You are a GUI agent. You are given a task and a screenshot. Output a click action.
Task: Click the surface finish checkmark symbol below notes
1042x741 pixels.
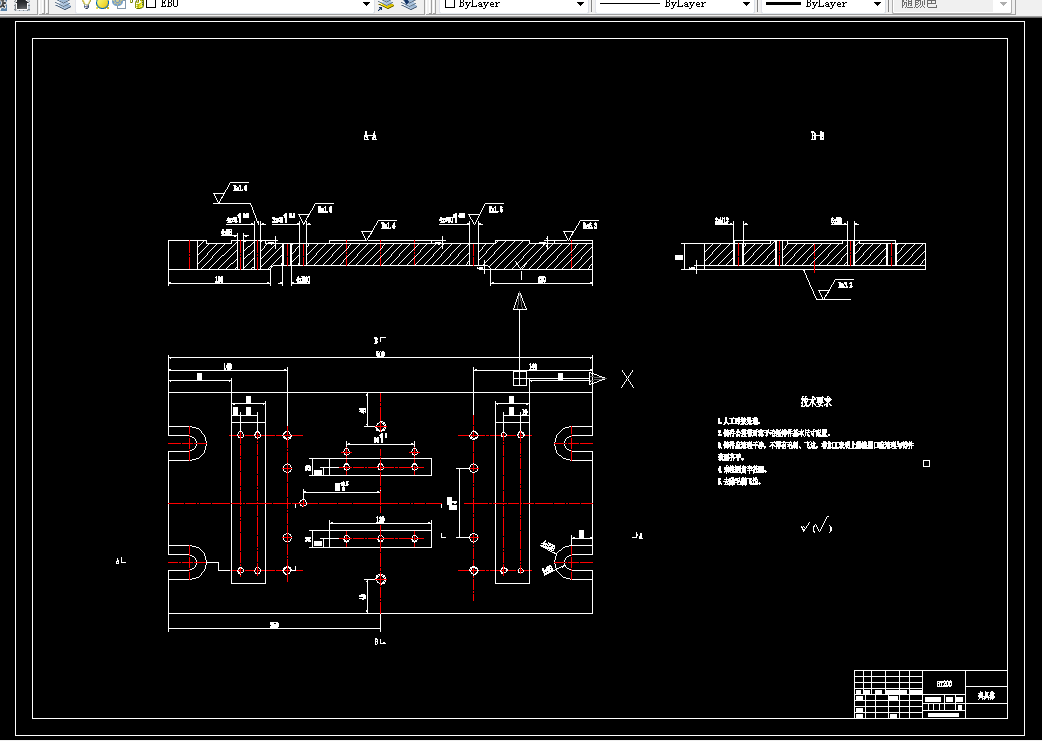(816, 526)
